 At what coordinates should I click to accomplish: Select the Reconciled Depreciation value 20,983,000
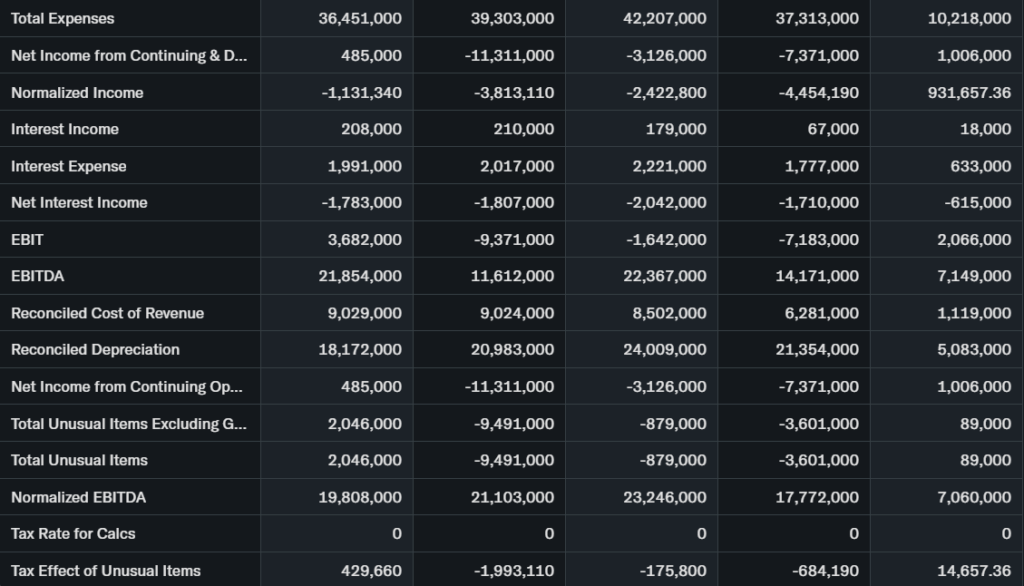click(512, 350)
